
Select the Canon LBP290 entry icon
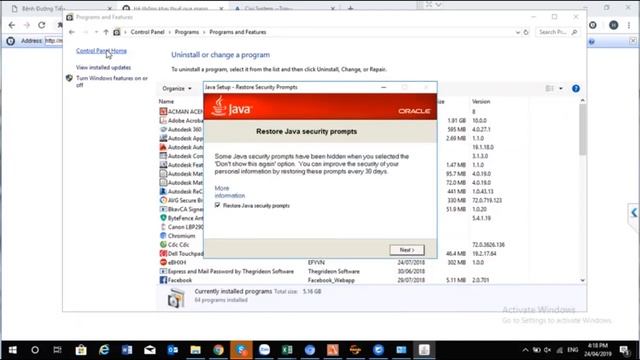coord(163,227)
